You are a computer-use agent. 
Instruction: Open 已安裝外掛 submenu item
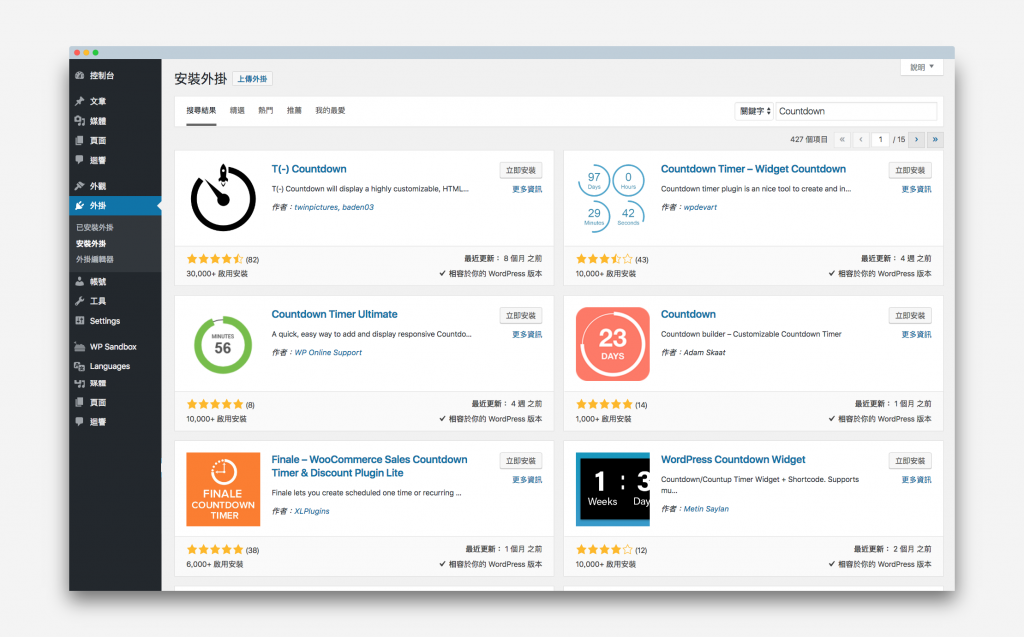pyautogui.click(x=95, y=227)
